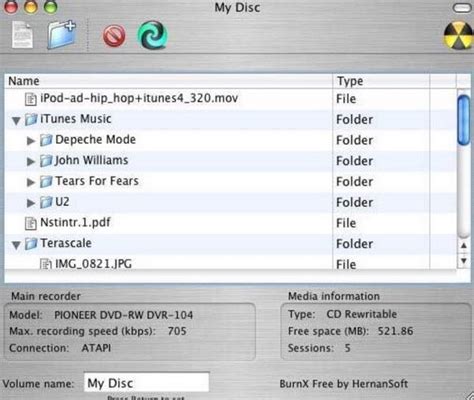Click the blue vertical scrollbar thumb
474x400 pixels.
(x=463, y=120)
